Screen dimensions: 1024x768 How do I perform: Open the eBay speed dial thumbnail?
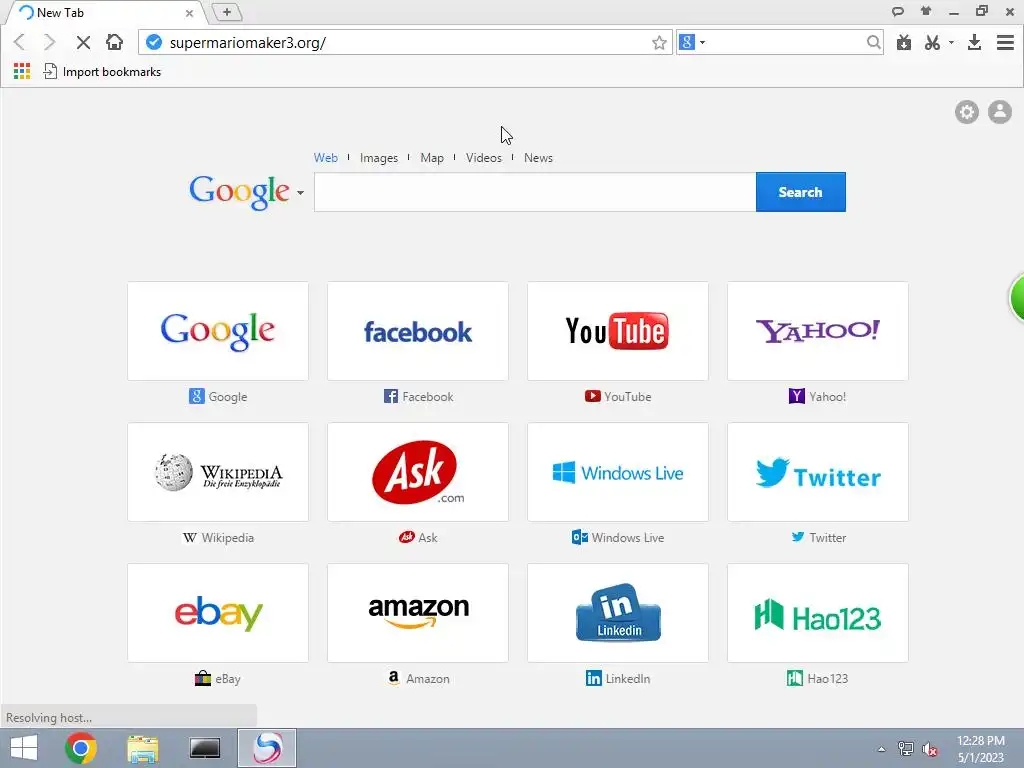pos(218,613)
